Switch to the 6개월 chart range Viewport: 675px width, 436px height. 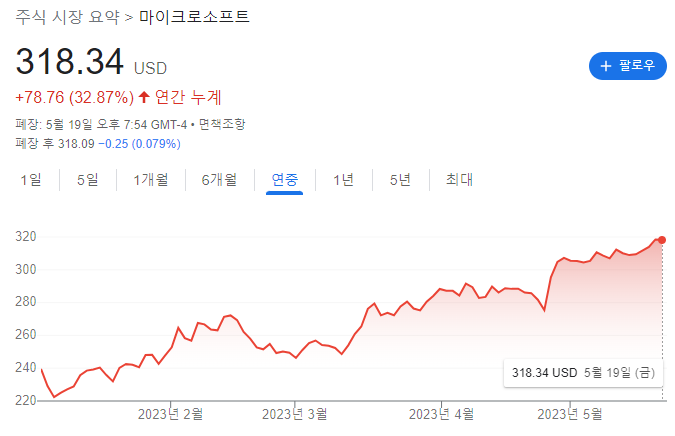(x=220, y=179)
